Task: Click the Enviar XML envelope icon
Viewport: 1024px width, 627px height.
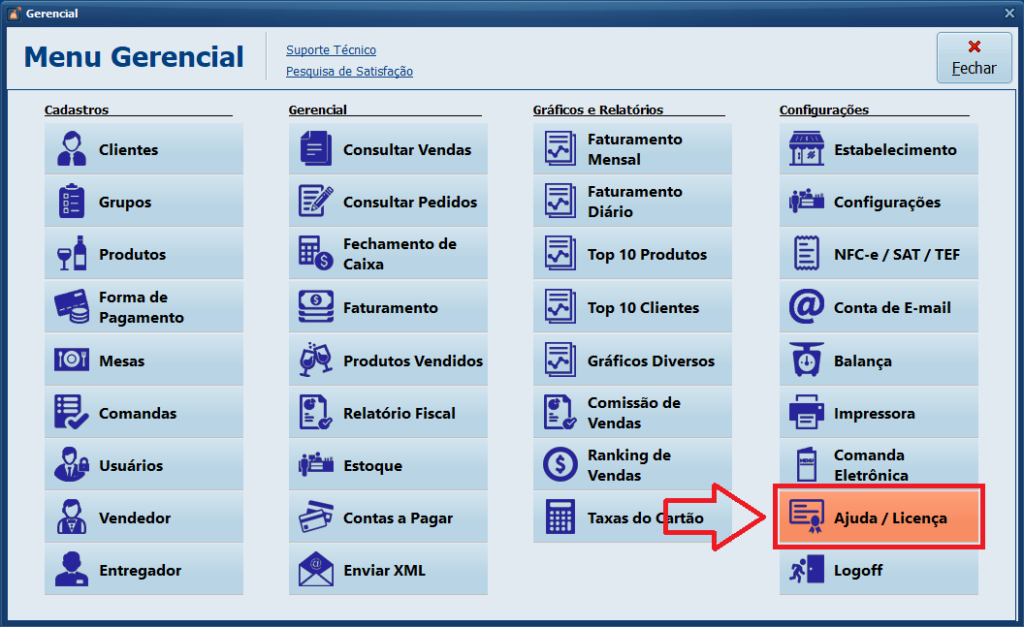Action: pos(316,570)
